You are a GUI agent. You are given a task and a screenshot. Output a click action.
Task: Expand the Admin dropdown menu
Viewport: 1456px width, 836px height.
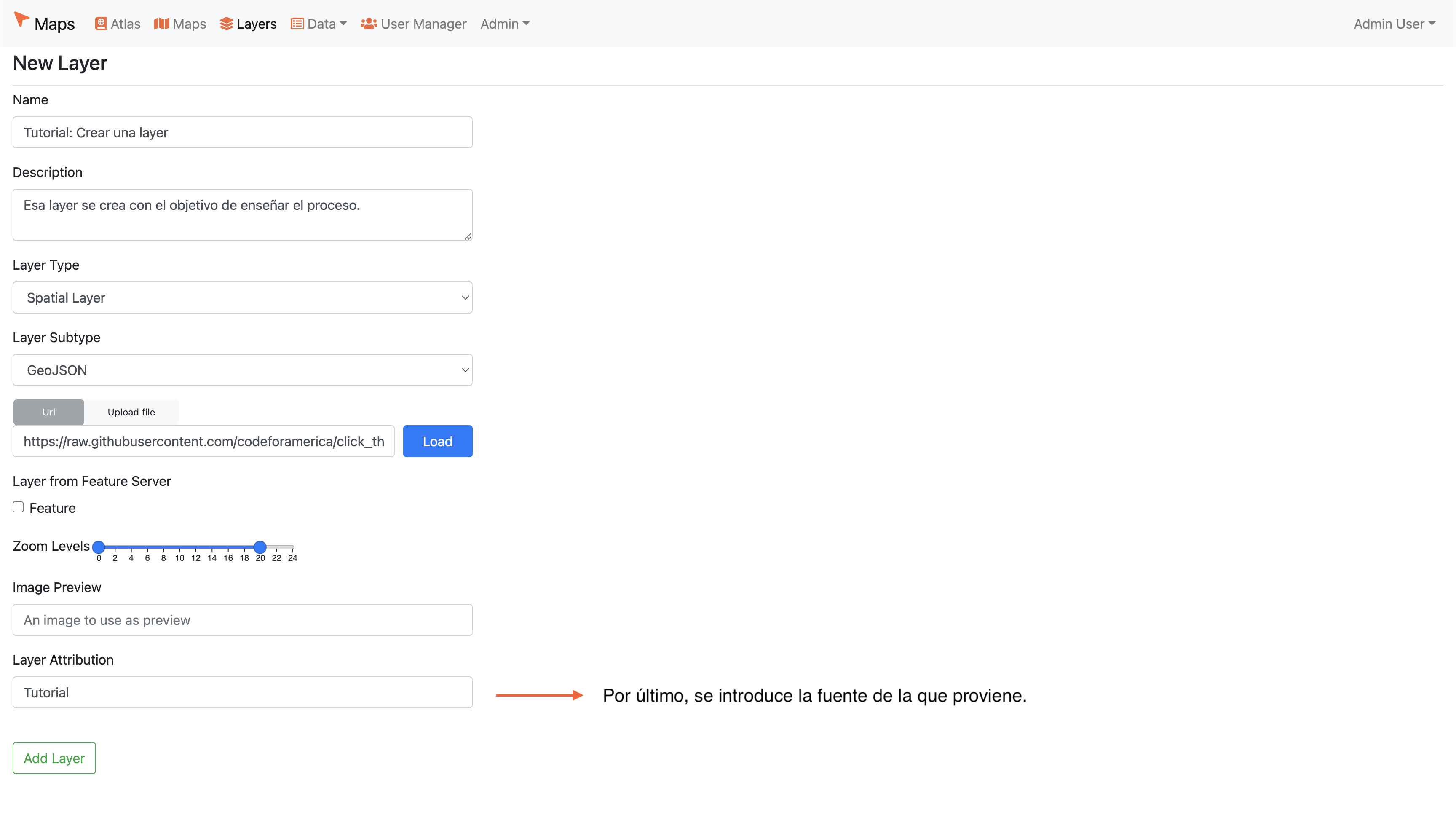(x=504, y=24)
